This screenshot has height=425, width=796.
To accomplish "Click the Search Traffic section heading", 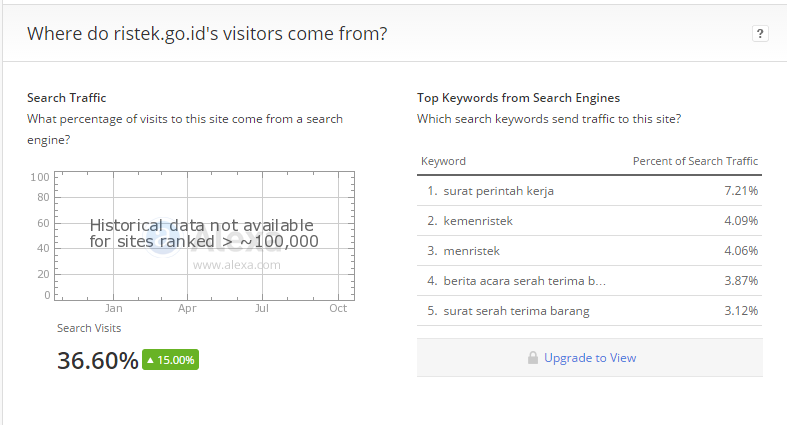I will [x=67, y=97].
